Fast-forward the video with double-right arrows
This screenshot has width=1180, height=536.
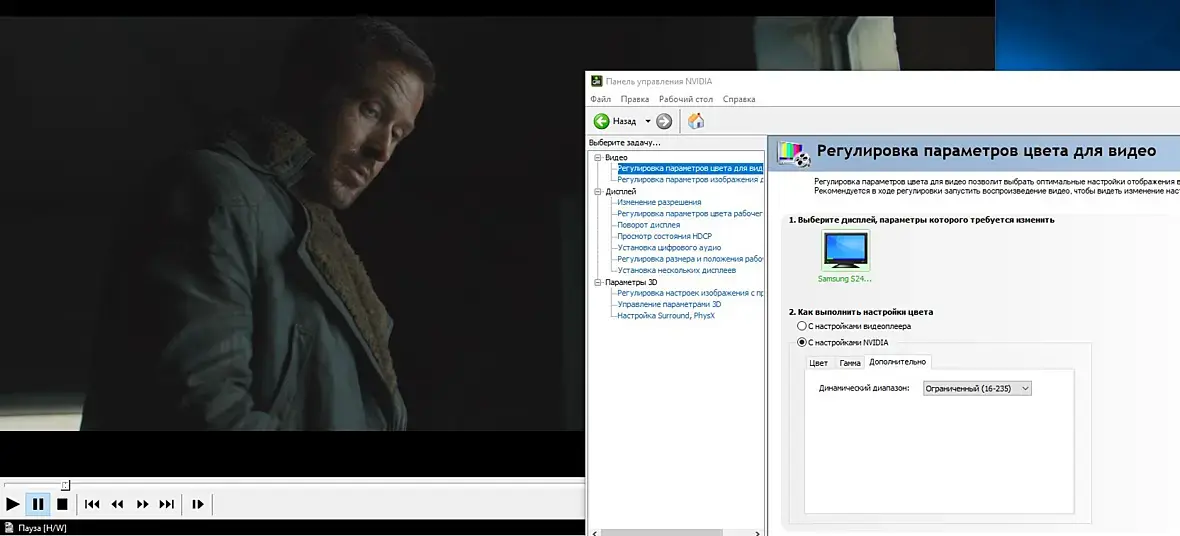142,504
